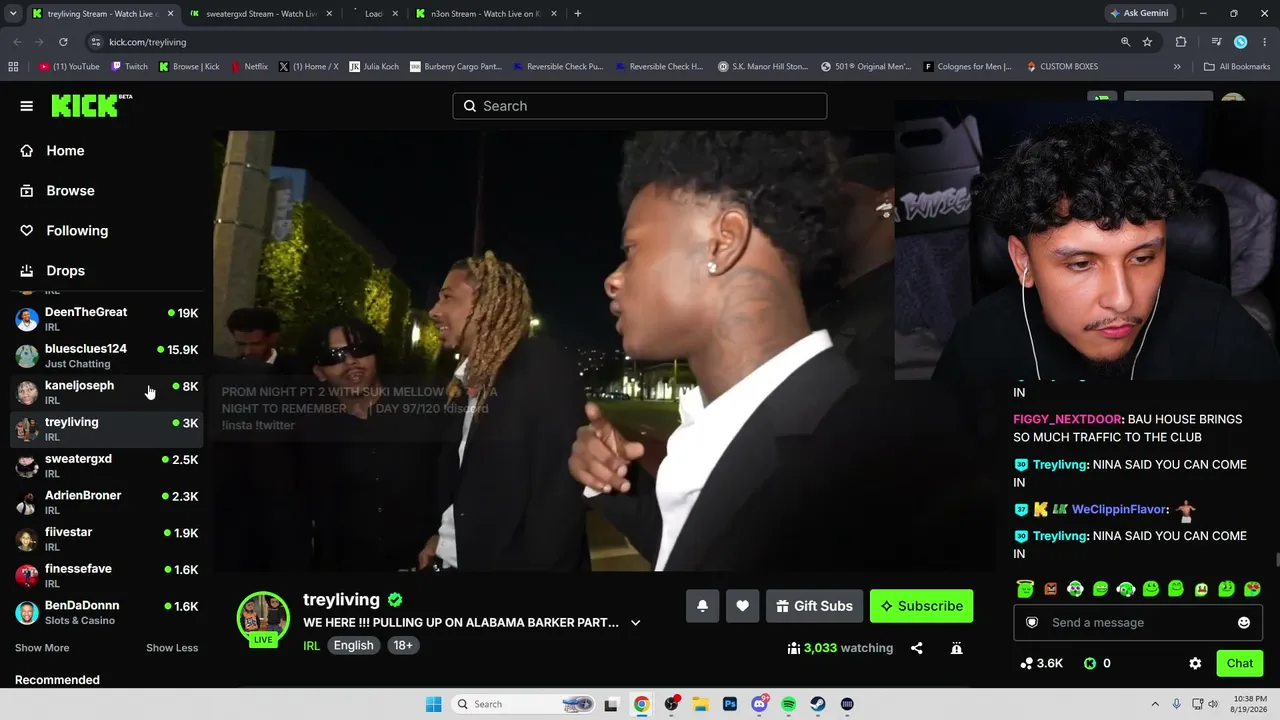Click the Send a message chat input

pyautogui.click(x=1138, y=622)
